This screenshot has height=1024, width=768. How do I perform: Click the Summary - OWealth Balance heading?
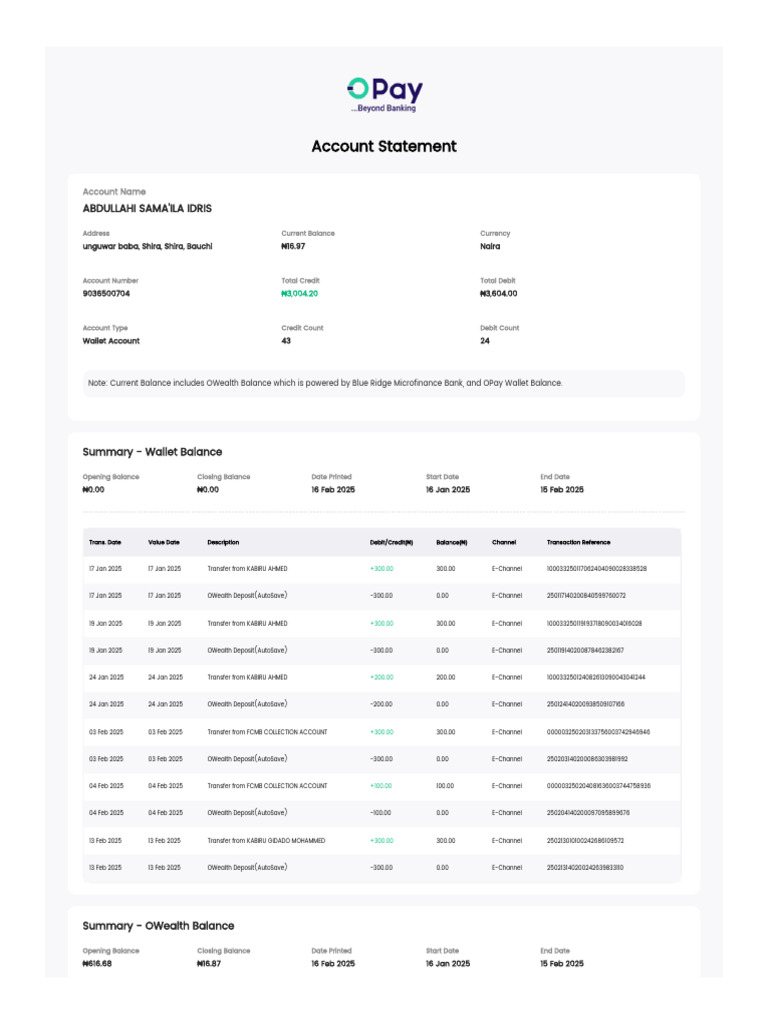click(158, 926)
